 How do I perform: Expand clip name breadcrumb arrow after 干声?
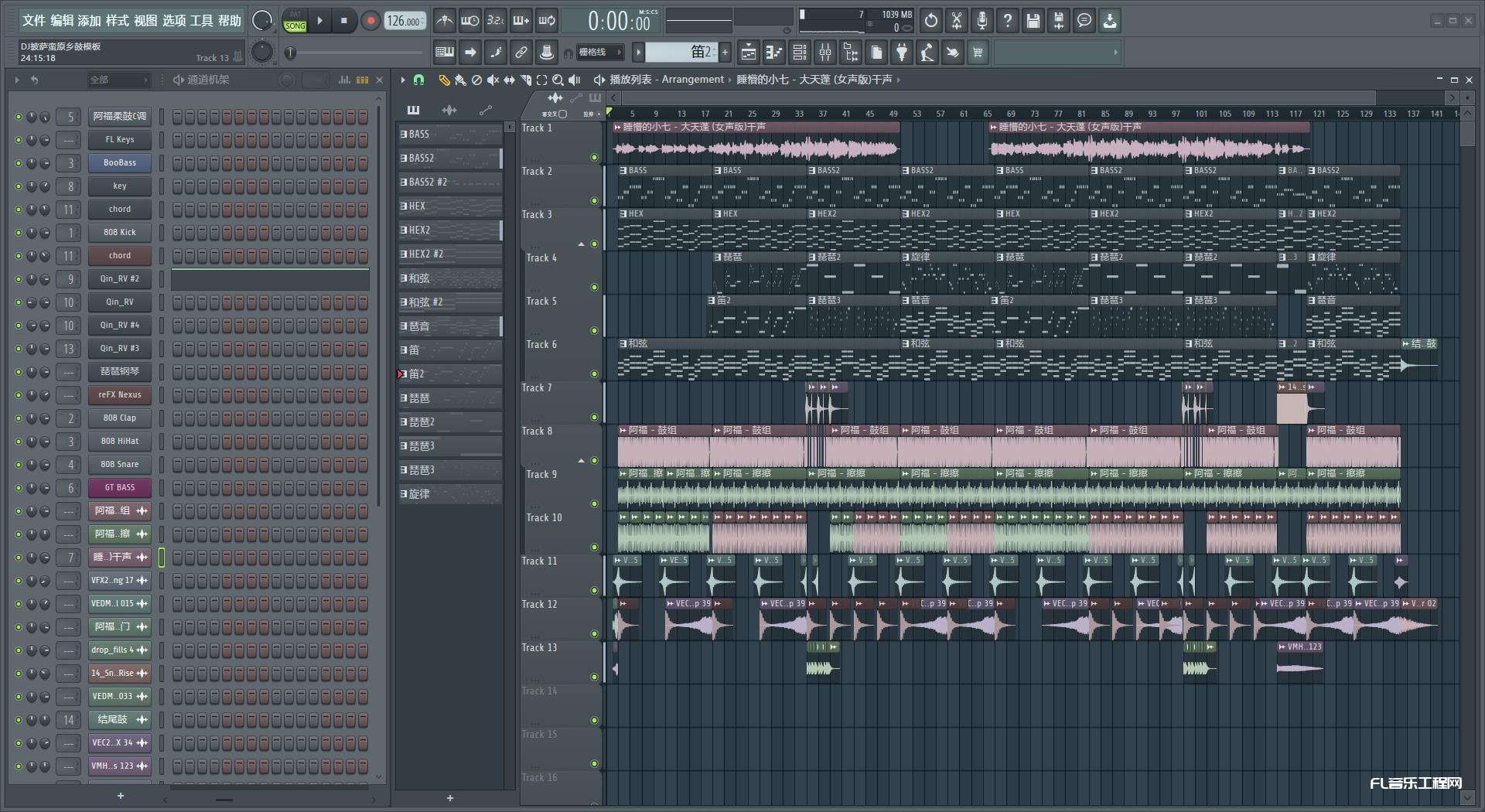898,80
